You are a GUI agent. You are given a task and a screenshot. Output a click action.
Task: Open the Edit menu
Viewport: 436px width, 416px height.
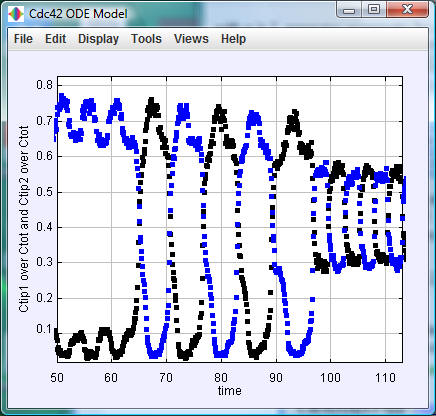[x=55, y=39]
